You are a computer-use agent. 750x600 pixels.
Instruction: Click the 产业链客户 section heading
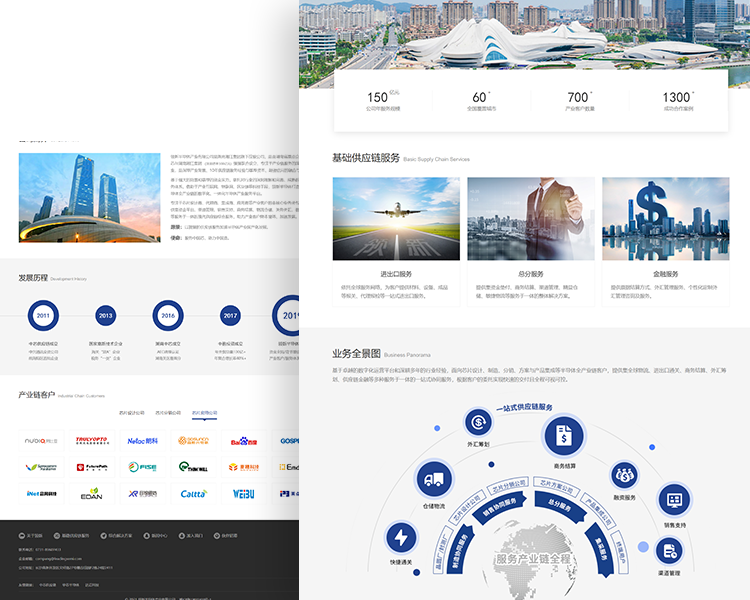pos(36,395)
